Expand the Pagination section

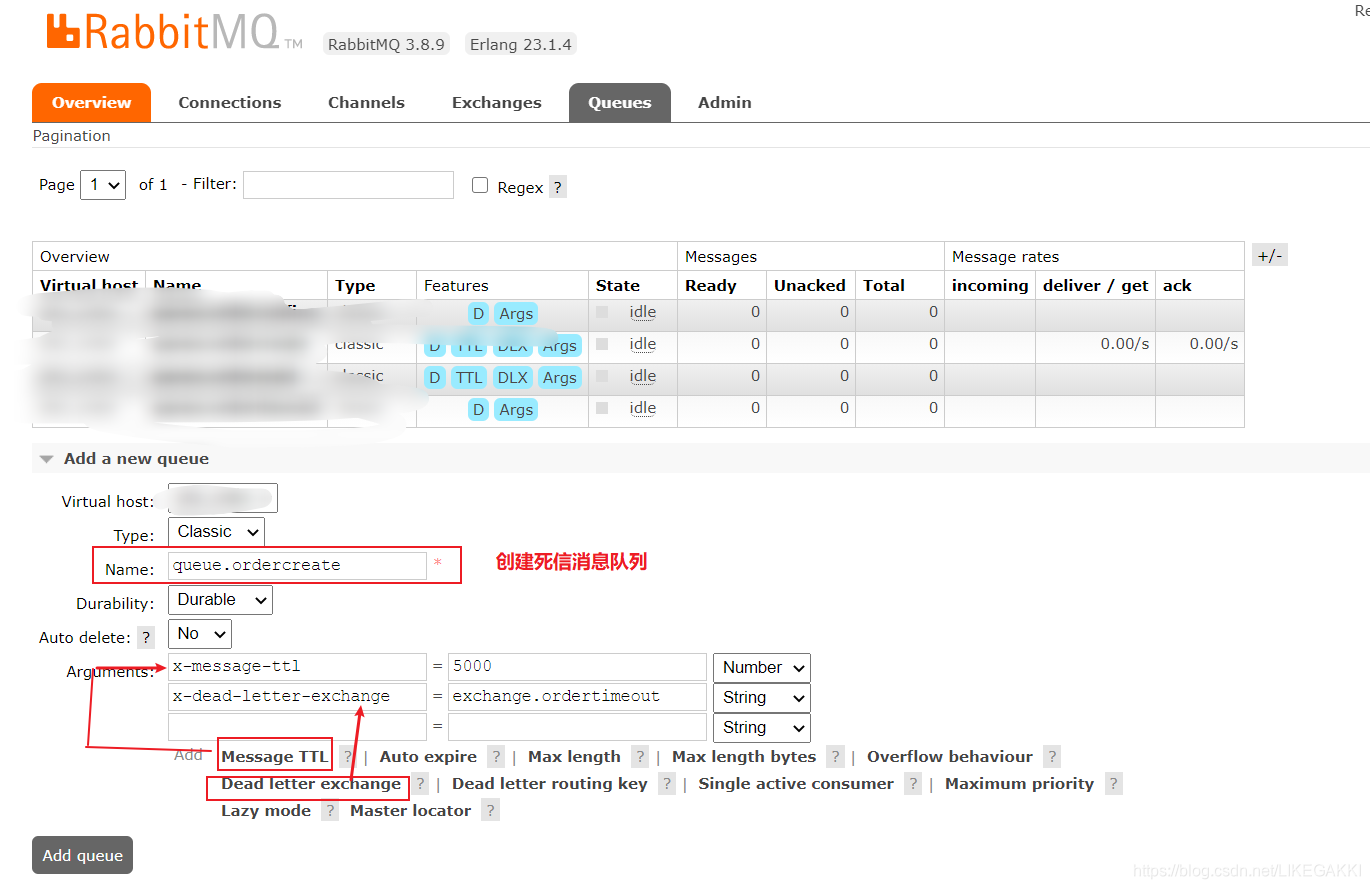pyautogui.click(x=72, y=136)
